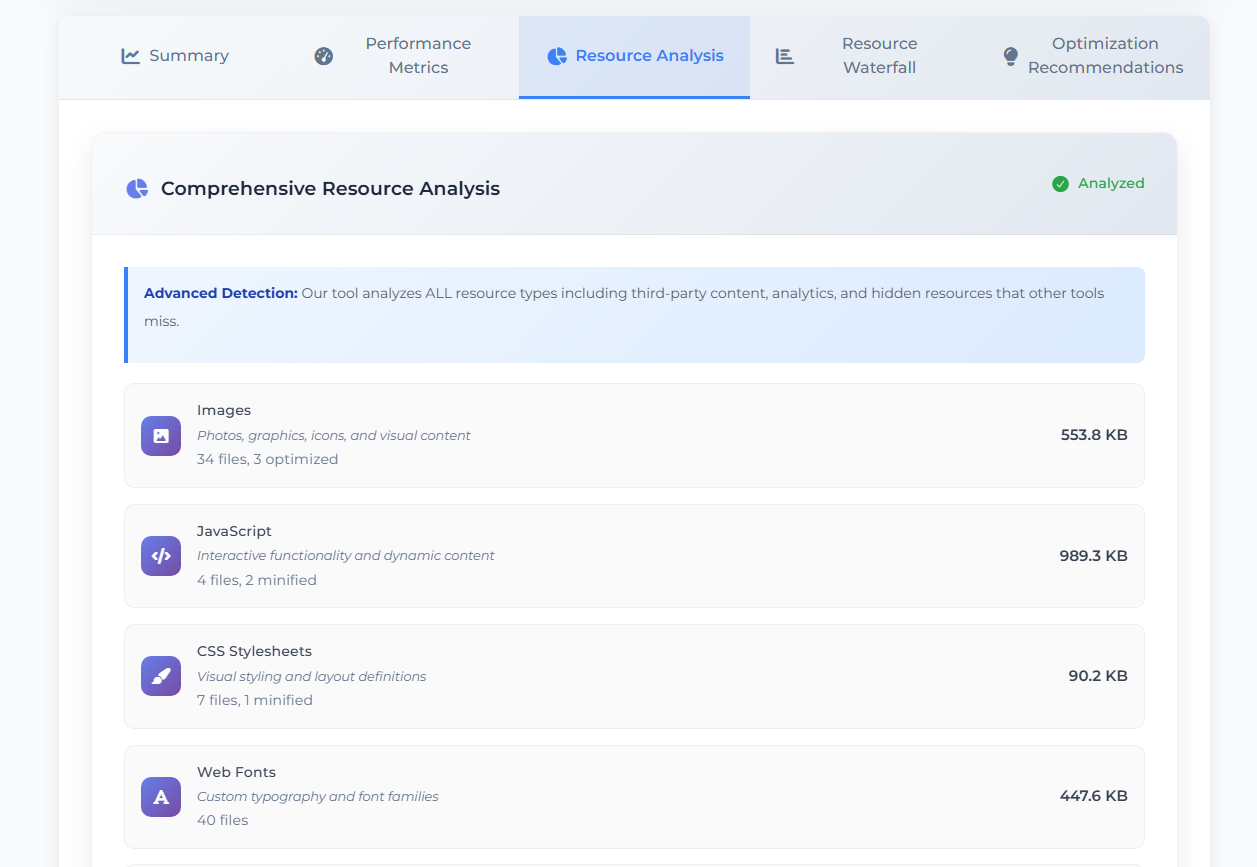Click the CSS size 90.2 KB

coord(1098,676)
